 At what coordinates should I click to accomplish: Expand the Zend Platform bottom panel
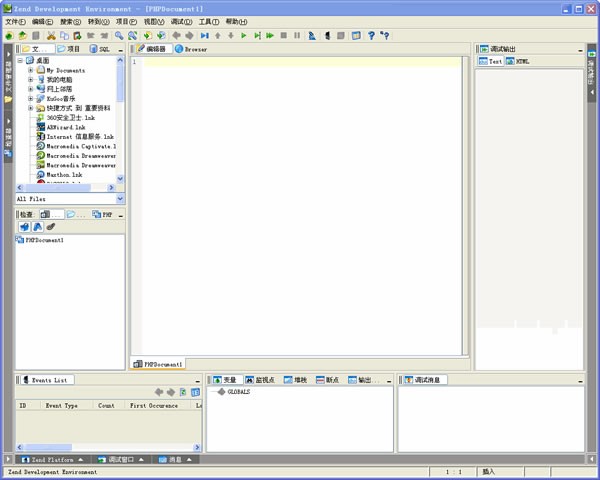click(52, 459)
